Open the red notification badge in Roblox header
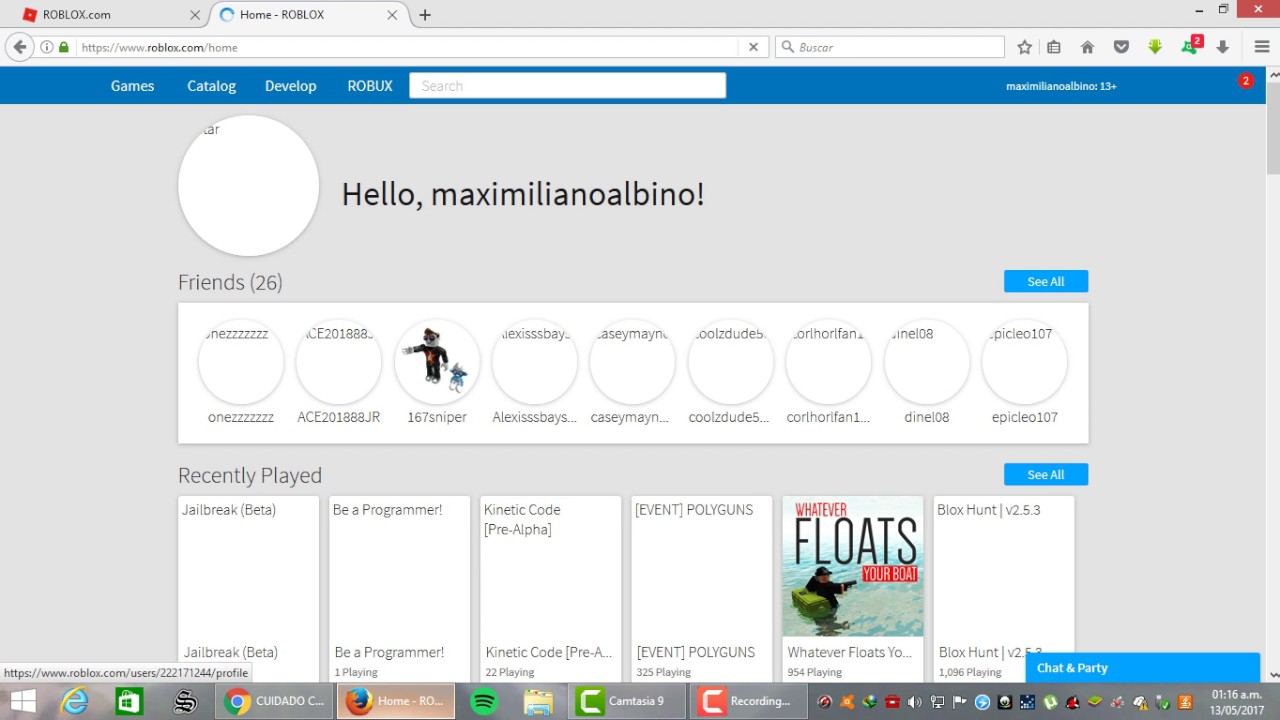This screenshot has width=1280, height=720. [x=1245, y=81]
